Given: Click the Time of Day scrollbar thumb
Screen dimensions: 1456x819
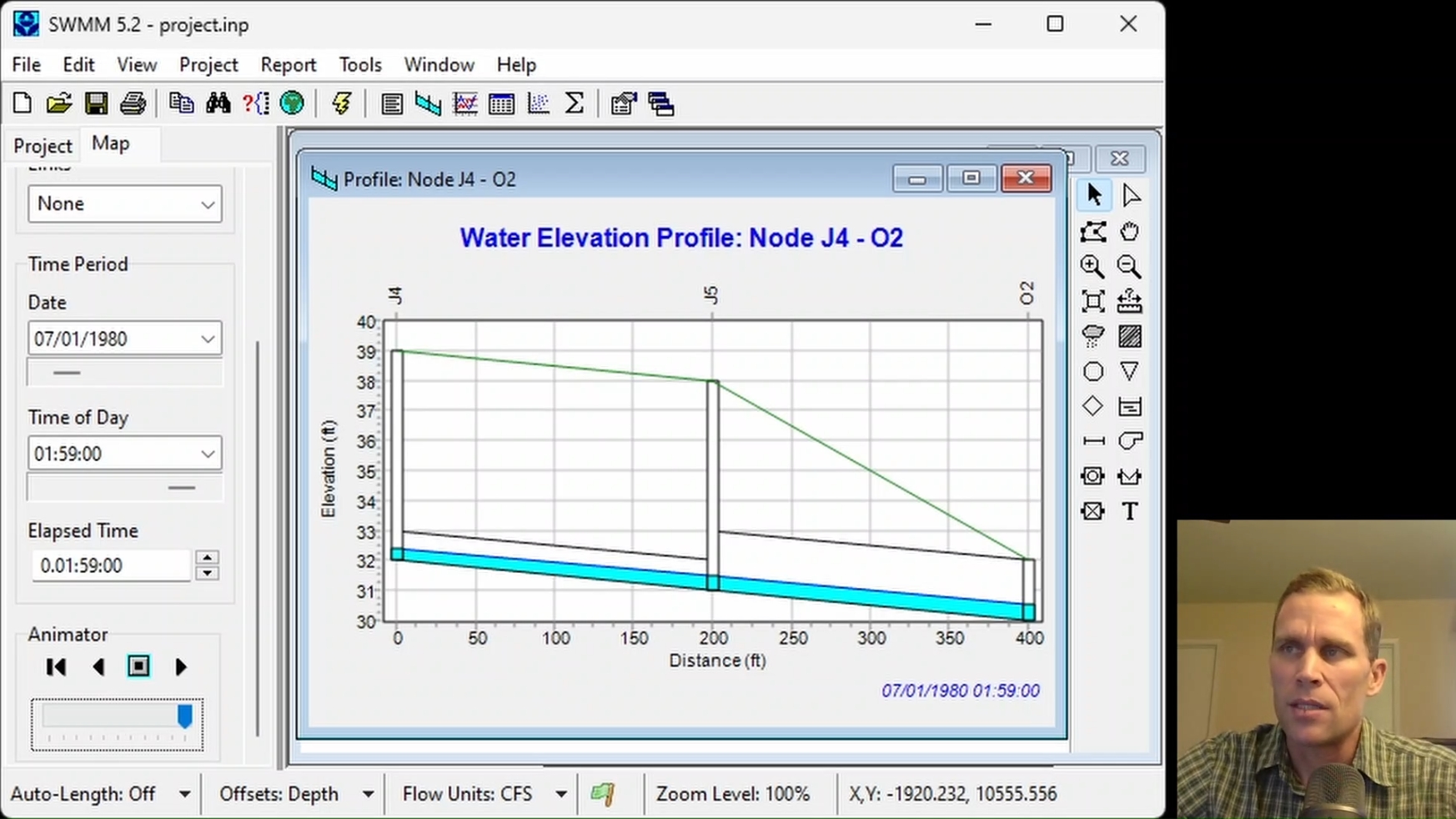Looking at the screenshot, I should point(181,487).
